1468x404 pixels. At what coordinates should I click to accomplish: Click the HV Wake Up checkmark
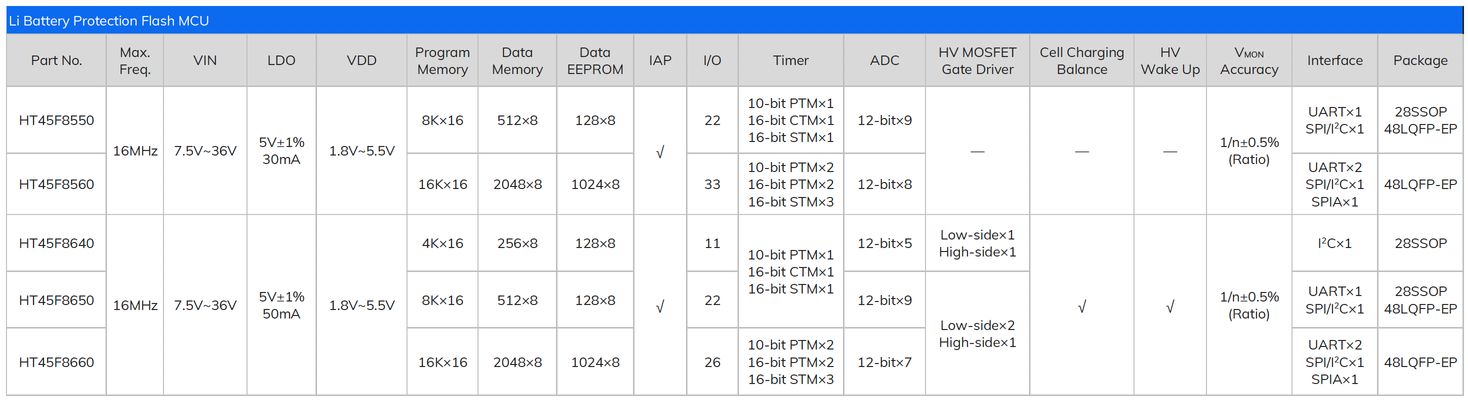(1170, 307)
